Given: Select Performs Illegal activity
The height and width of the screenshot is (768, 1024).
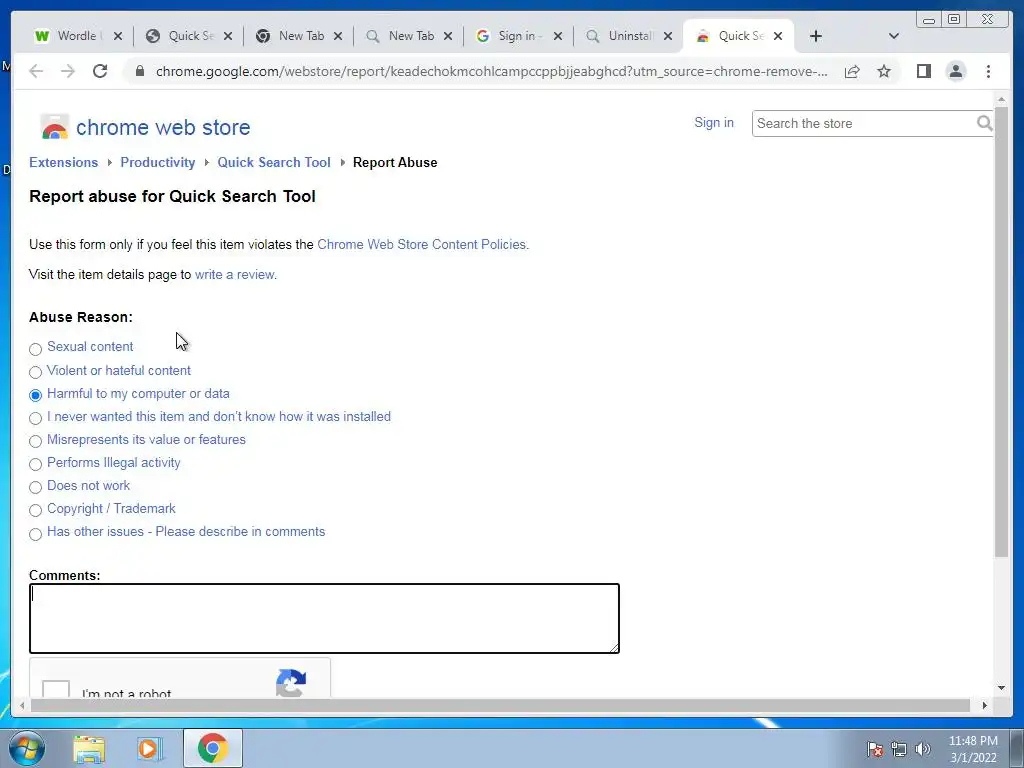Looking at the screenshot, I should (35, 464).
